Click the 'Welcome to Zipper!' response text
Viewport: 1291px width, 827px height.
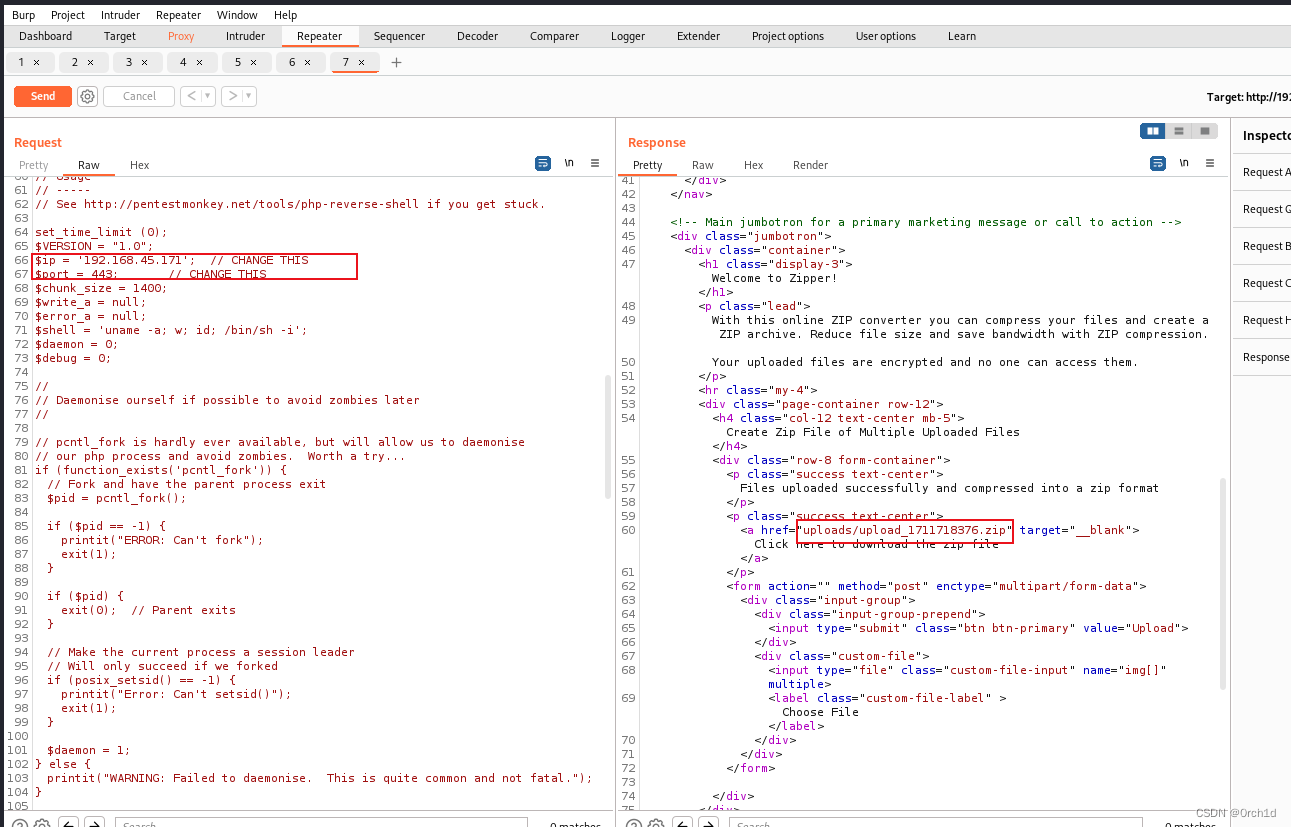(774, 278)
